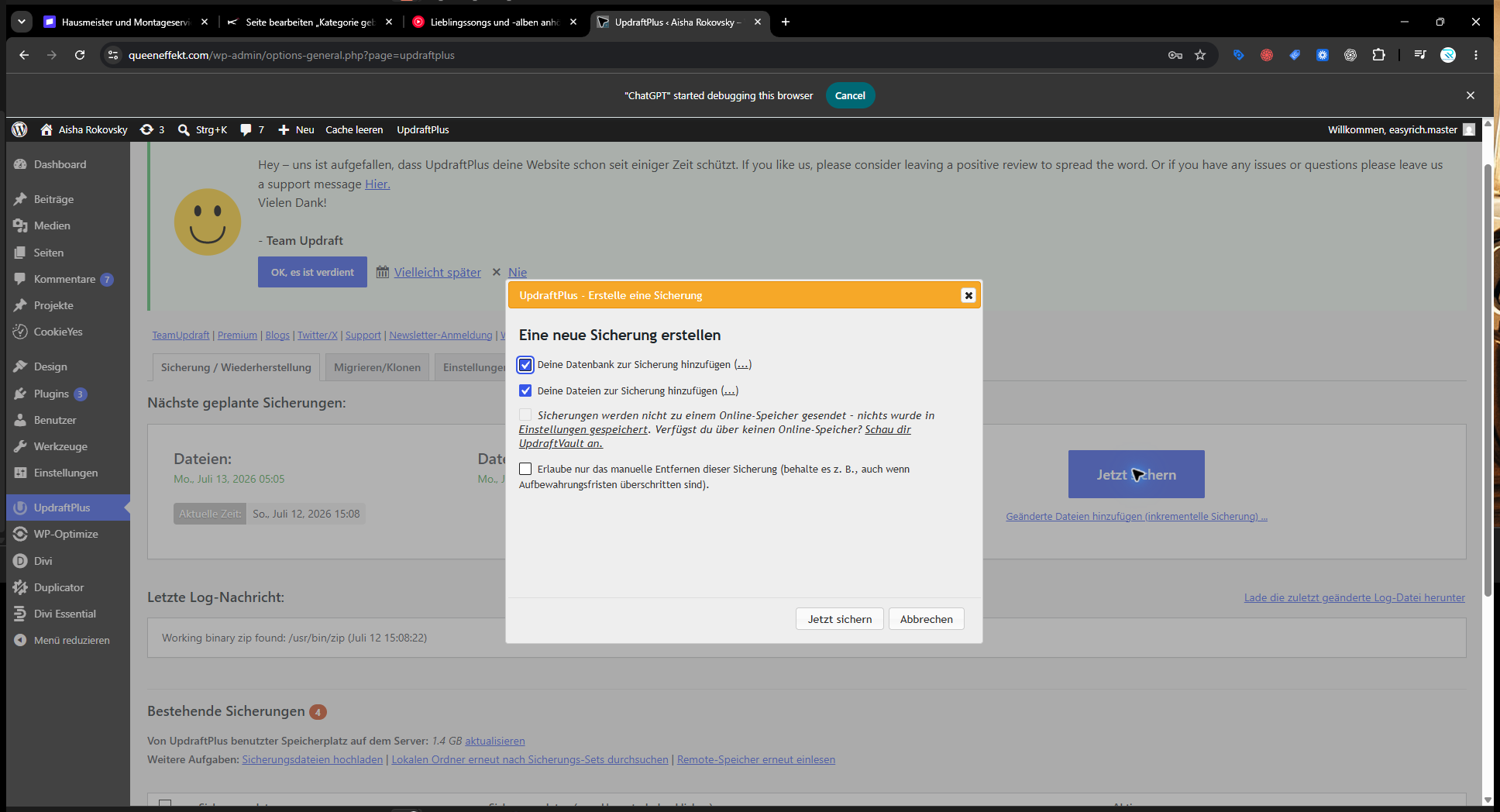
Task: Uncheck the database backup checkbox
Action: (525, 365)
